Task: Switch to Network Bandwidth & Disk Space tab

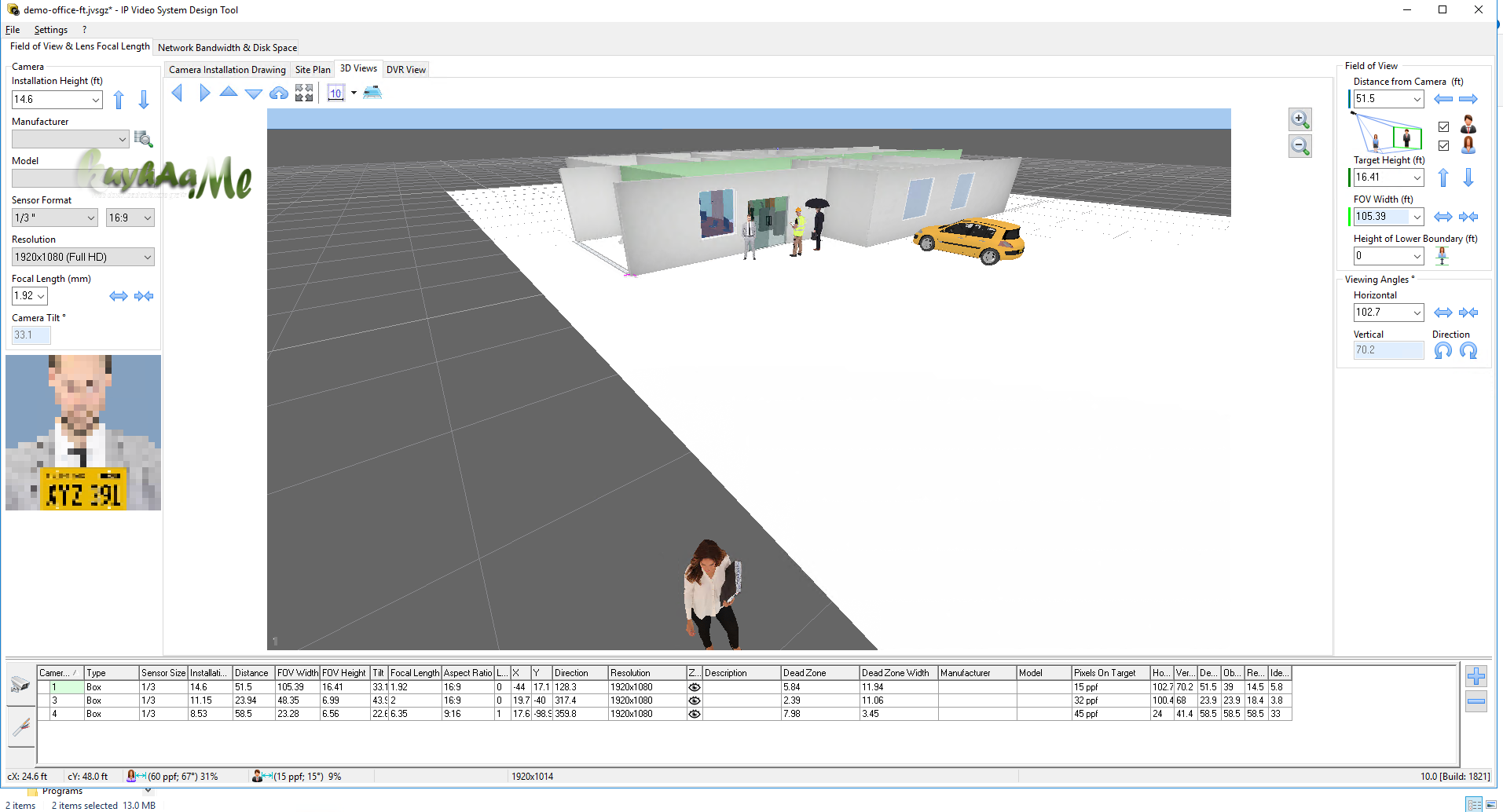Action: [227, 48]
